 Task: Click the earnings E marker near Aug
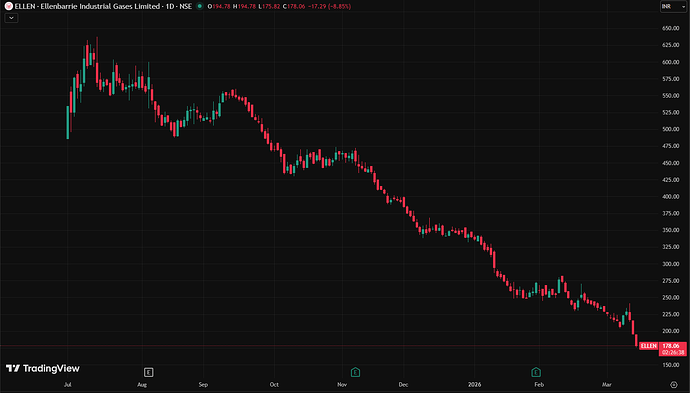tap(148, 372)
